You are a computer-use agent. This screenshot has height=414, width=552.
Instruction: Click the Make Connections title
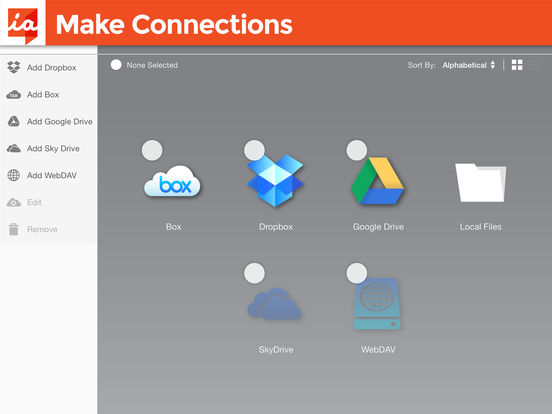174,24
